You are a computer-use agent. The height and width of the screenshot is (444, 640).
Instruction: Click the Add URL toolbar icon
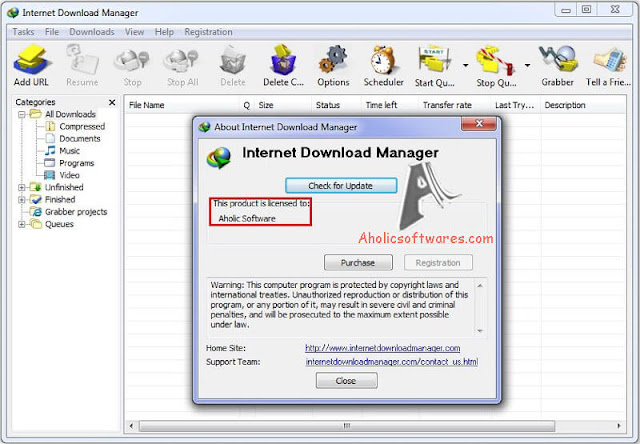[x=31, y=60]
